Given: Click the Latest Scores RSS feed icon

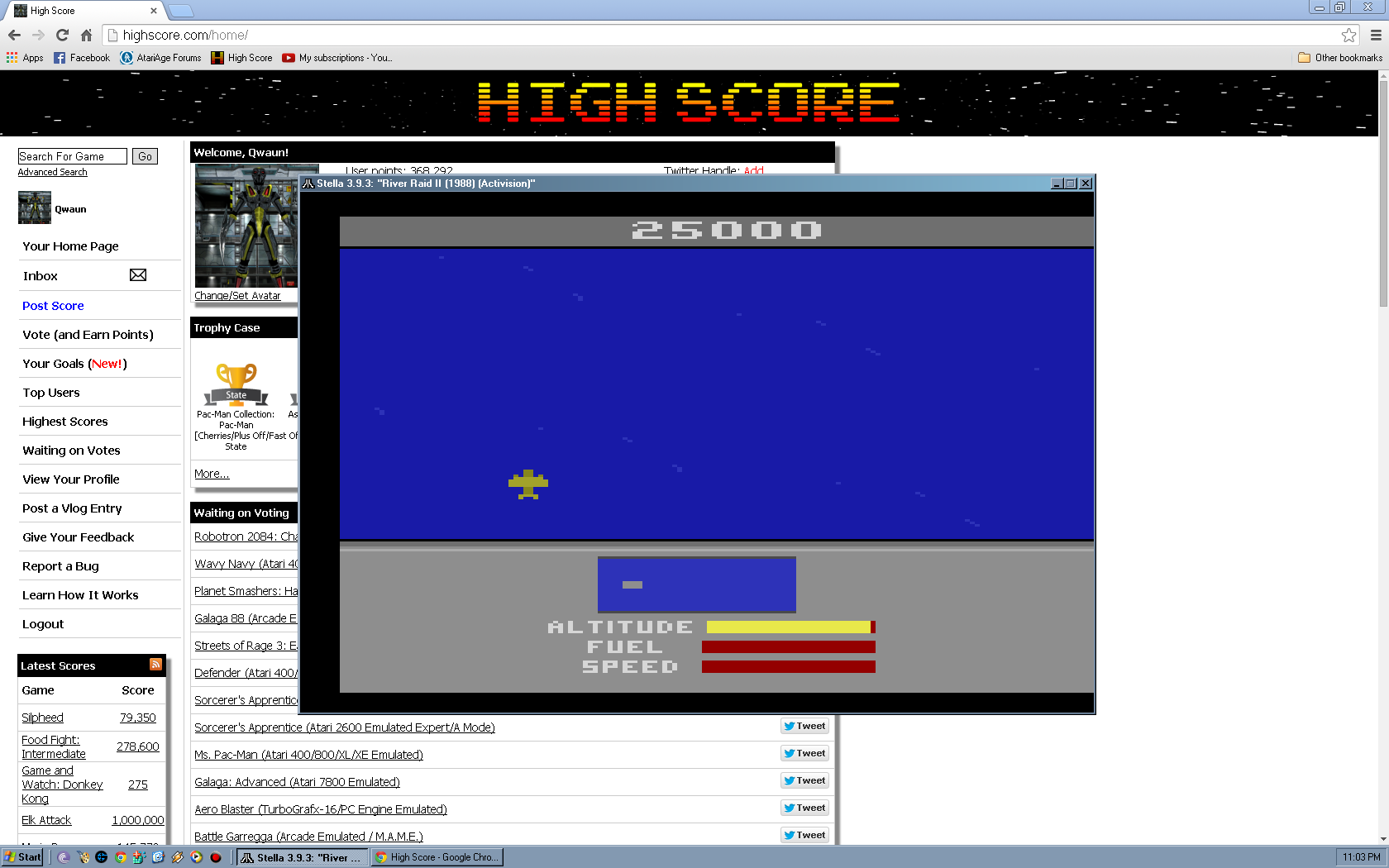Looking at the screenshot, I should 155,665.
